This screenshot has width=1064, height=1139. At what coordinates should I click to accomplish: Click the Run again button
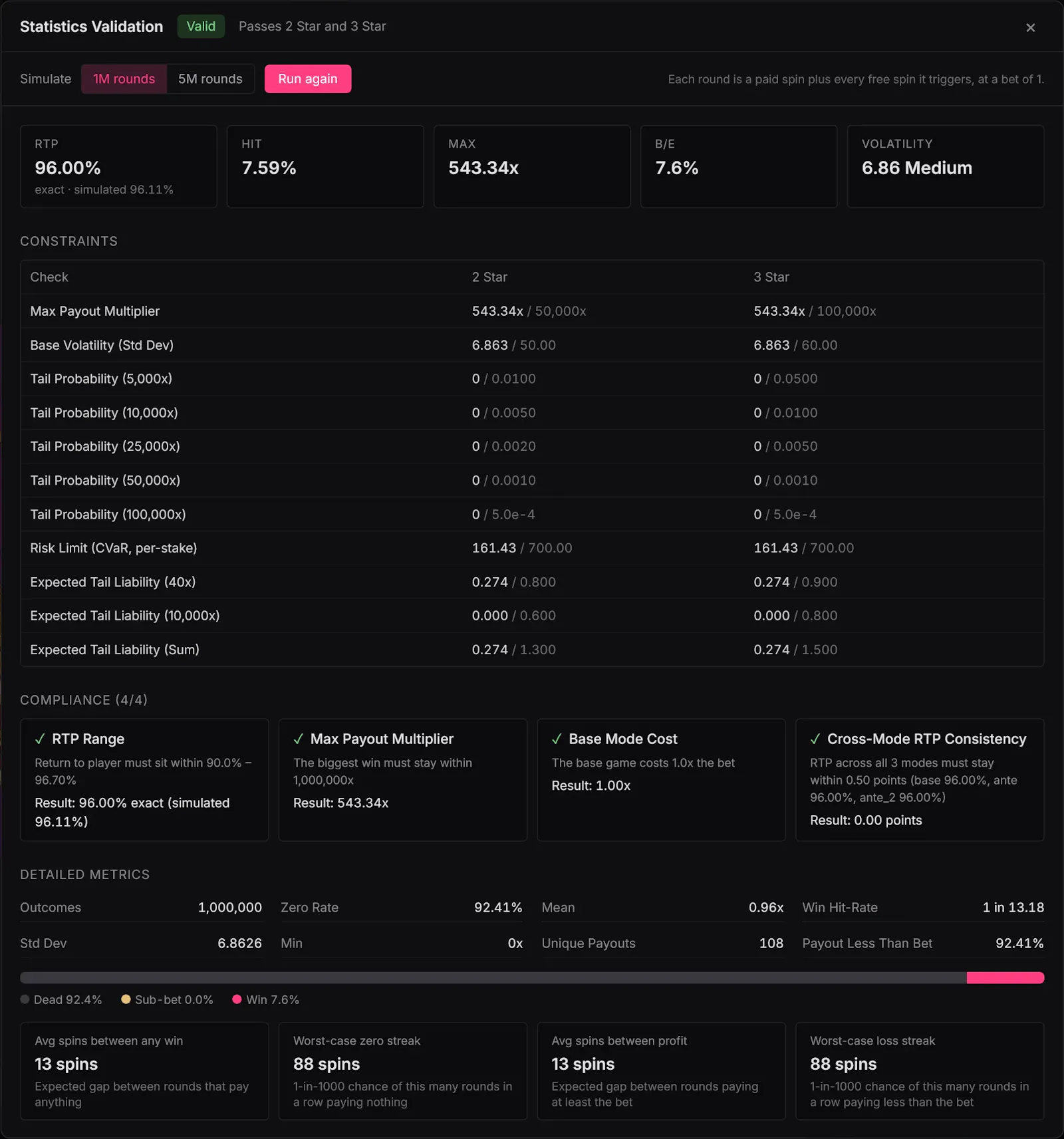[308, 79]
